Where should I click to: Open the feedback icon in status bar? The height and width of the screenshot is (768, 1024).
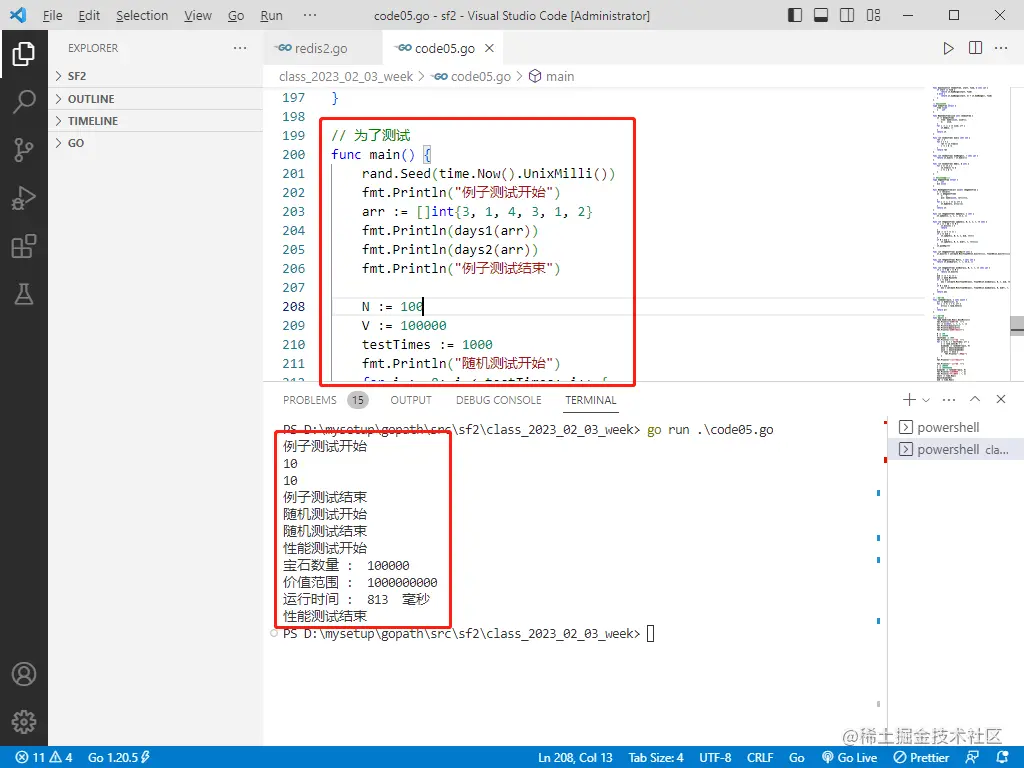972,758
